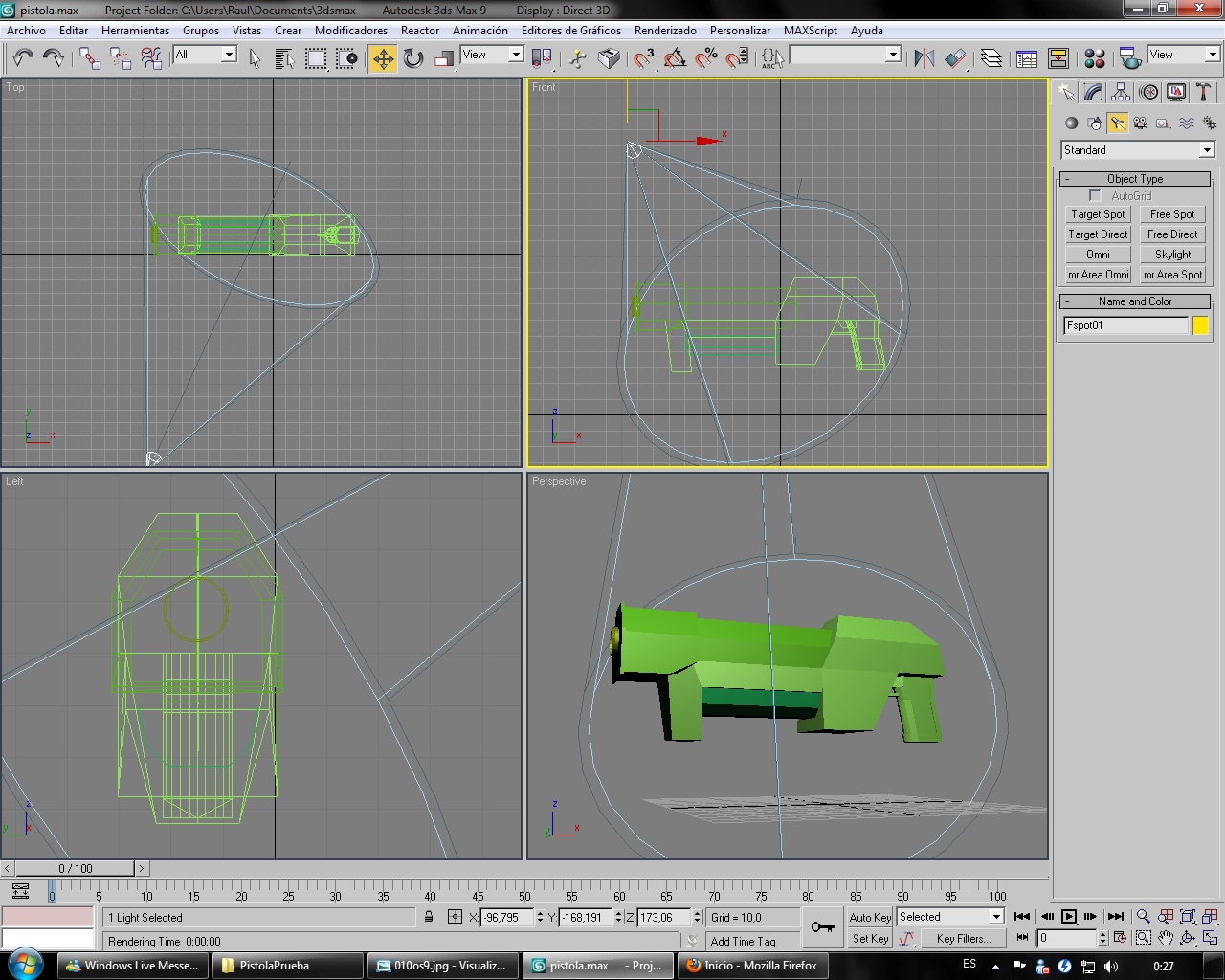Open the Select by Name dialog

[x=284, y=58]
